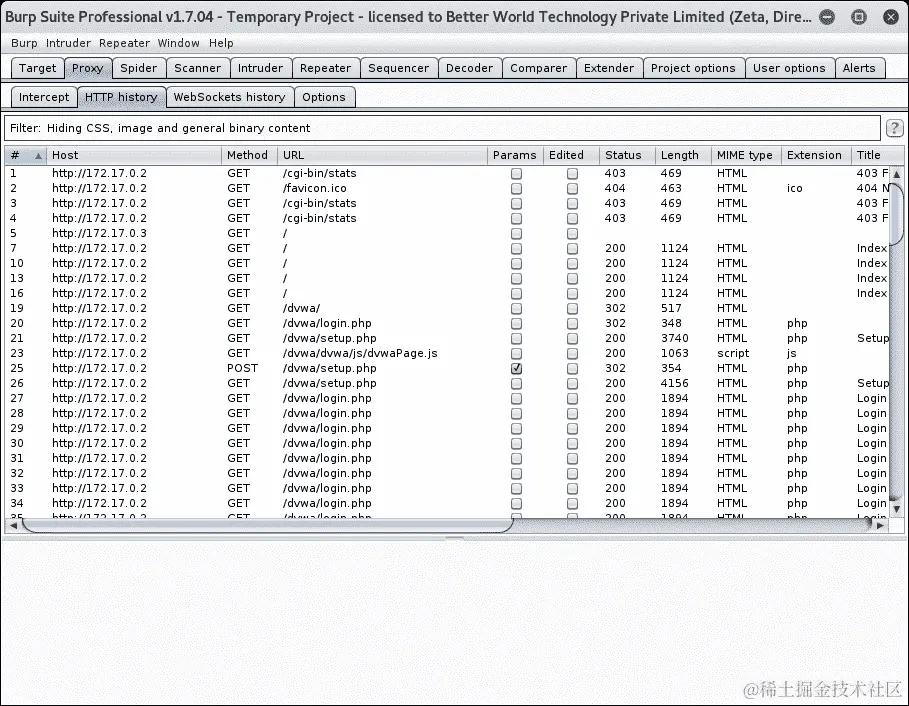
Task: Click the horizontal scrollbar right arrow
Action: click(x=880, y=526)
